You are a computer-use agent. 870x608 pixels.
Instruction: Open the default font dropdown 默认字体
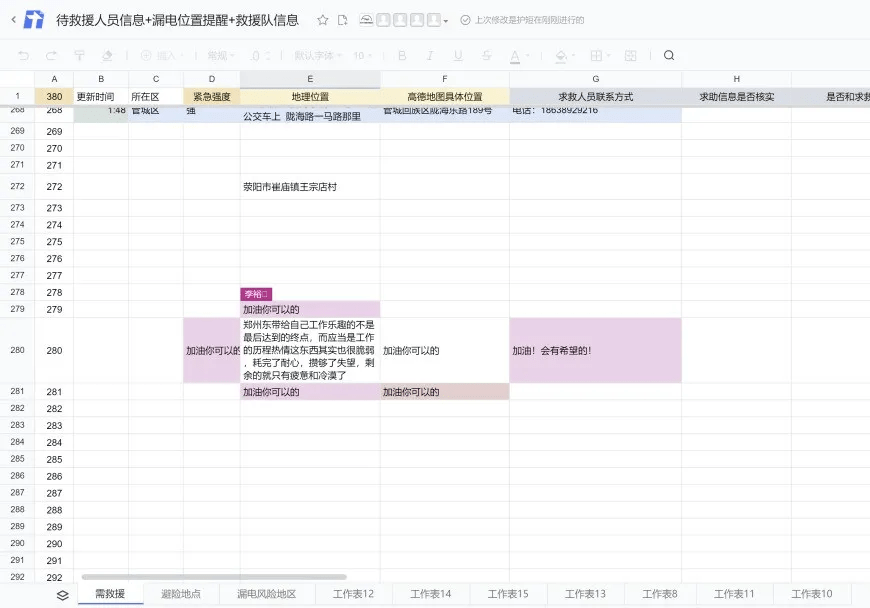pos(318,55)
